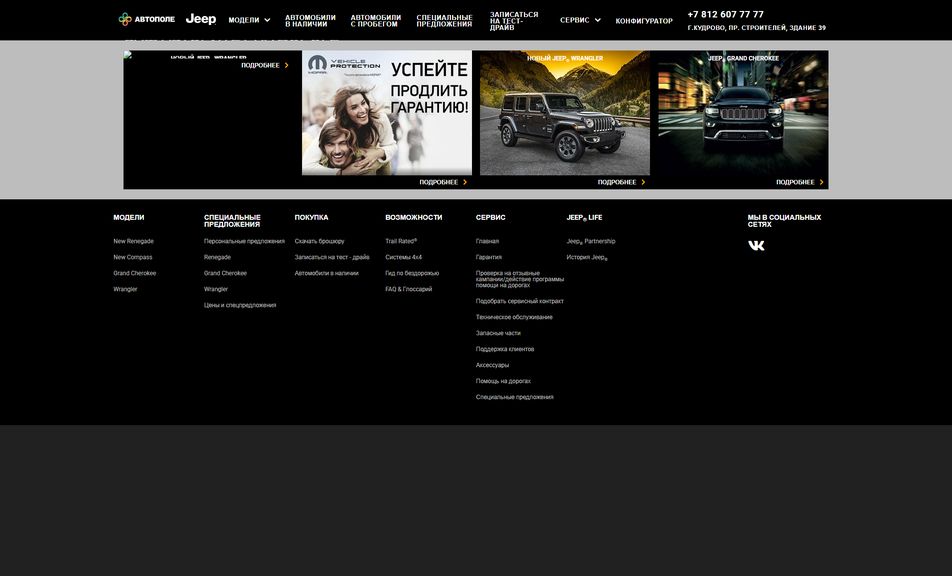Open the Поддержка клиентов footer link
952x576 pixels.
[505, 349]
